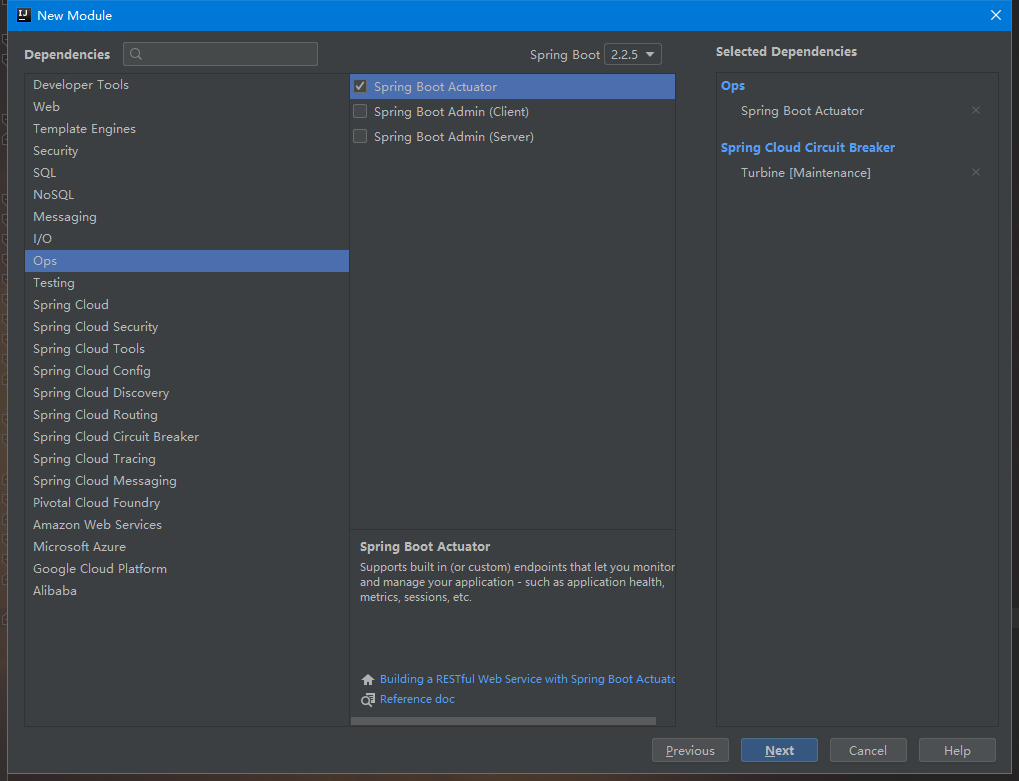Select Spring Cloud Security category
This screenshot has width=1019, height=781.
pos(187,327)
